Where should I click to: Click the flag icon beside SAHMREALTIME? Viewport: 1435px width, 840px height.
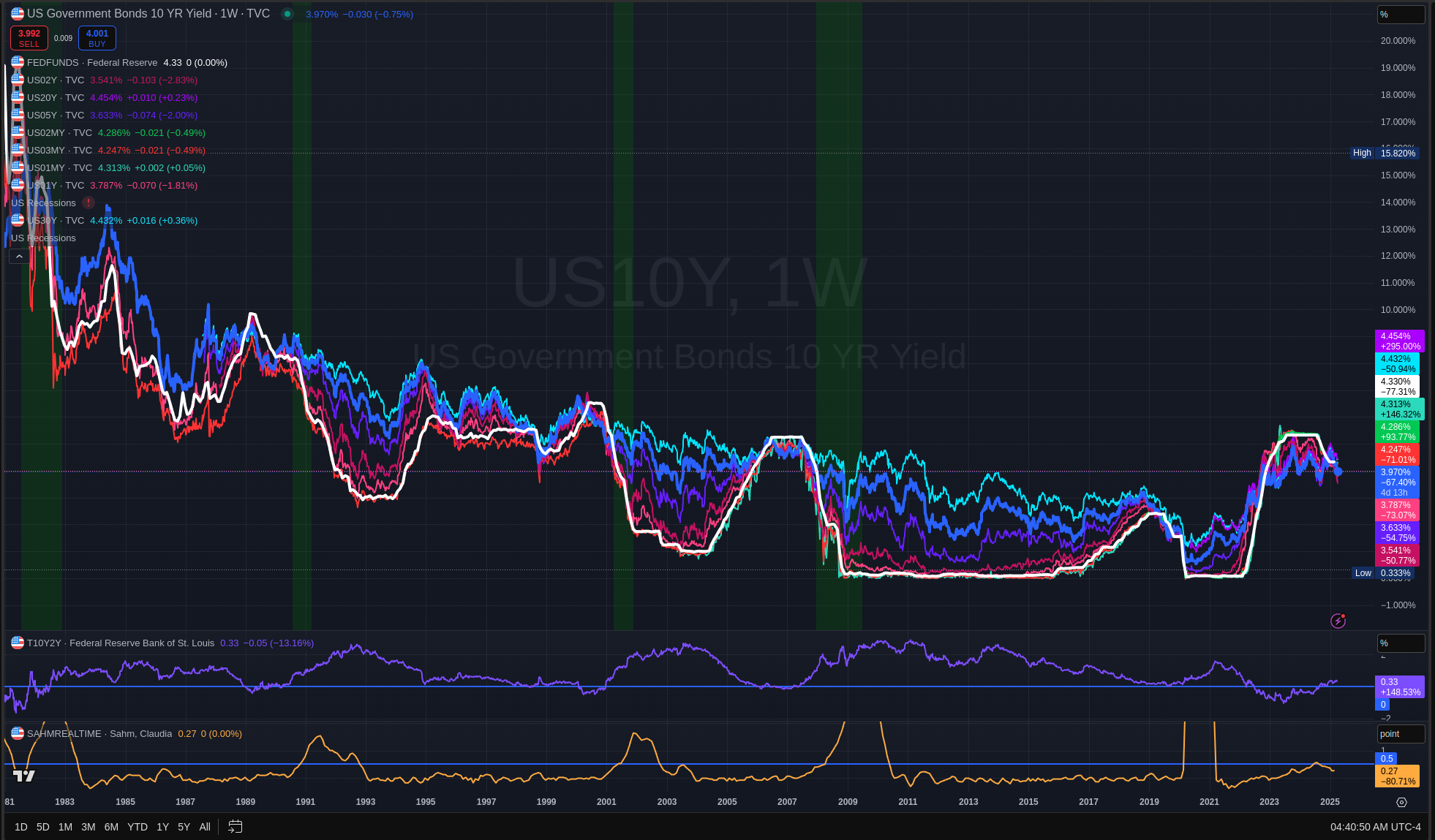tap(18, 733)
